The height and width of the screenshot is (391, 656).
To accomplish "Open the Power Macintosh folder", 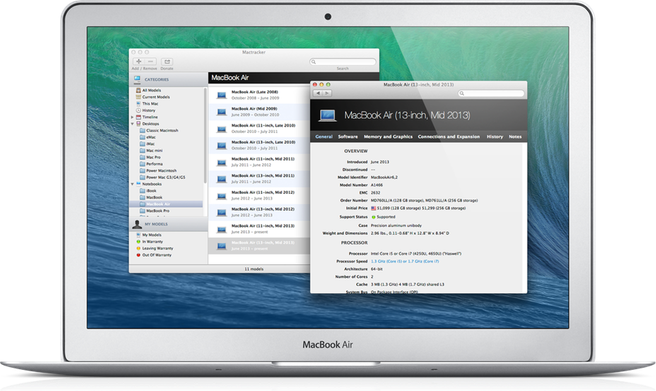I will click(158, 171).
